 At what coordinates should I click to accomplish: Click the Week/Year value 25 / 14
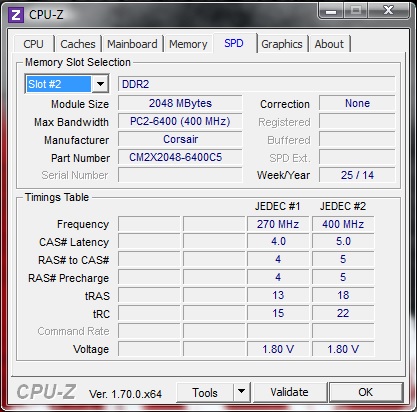click(357, 175)
